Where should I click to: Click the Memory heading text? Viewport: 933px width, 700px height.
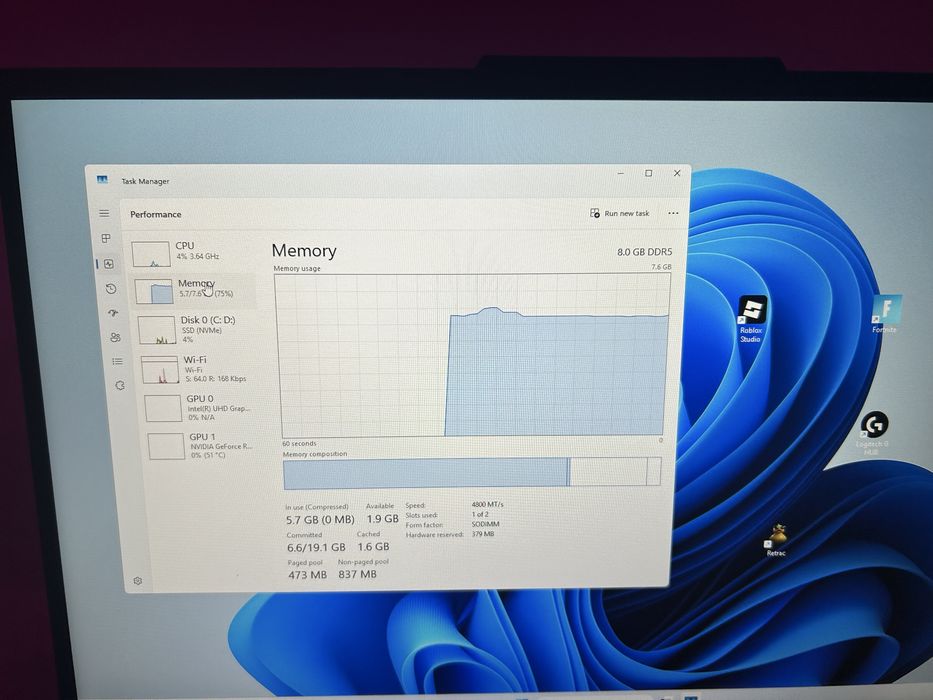click(304, 251)
